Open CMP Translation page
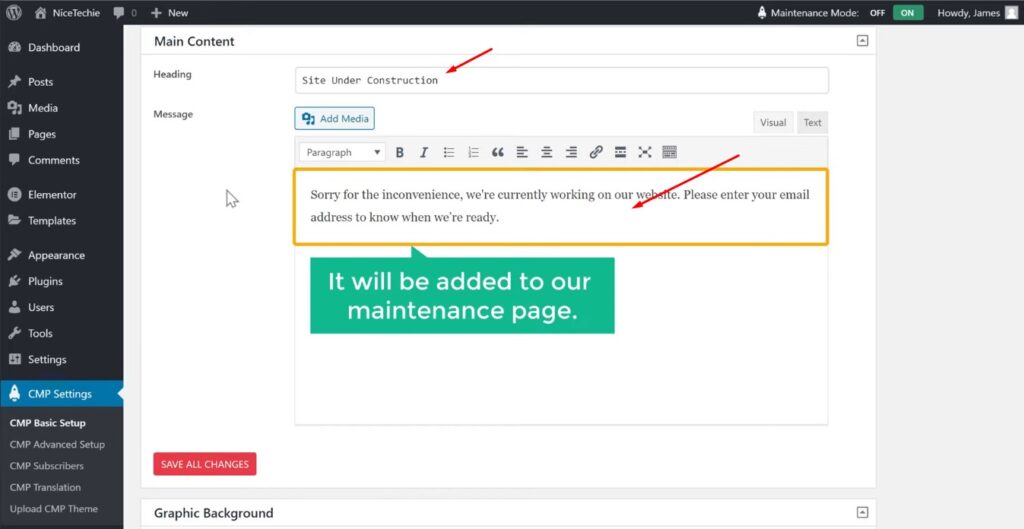Screen dimensions: 1024x529 point(45,487)
